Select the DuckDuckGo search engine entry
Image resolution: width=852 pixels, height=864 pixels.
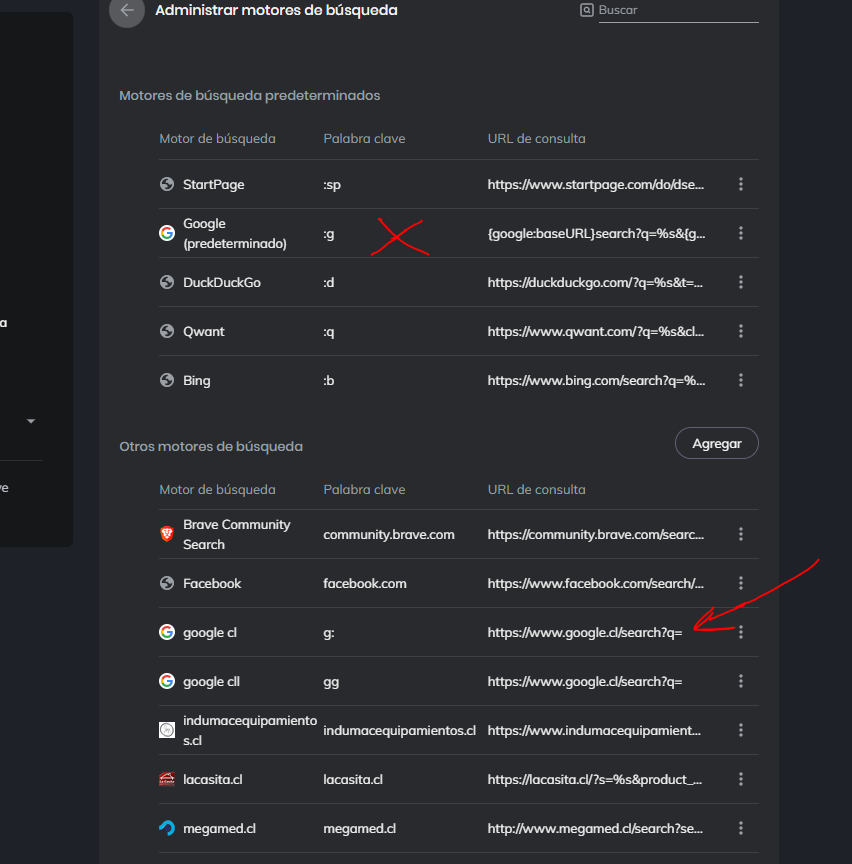click(221, 282)
